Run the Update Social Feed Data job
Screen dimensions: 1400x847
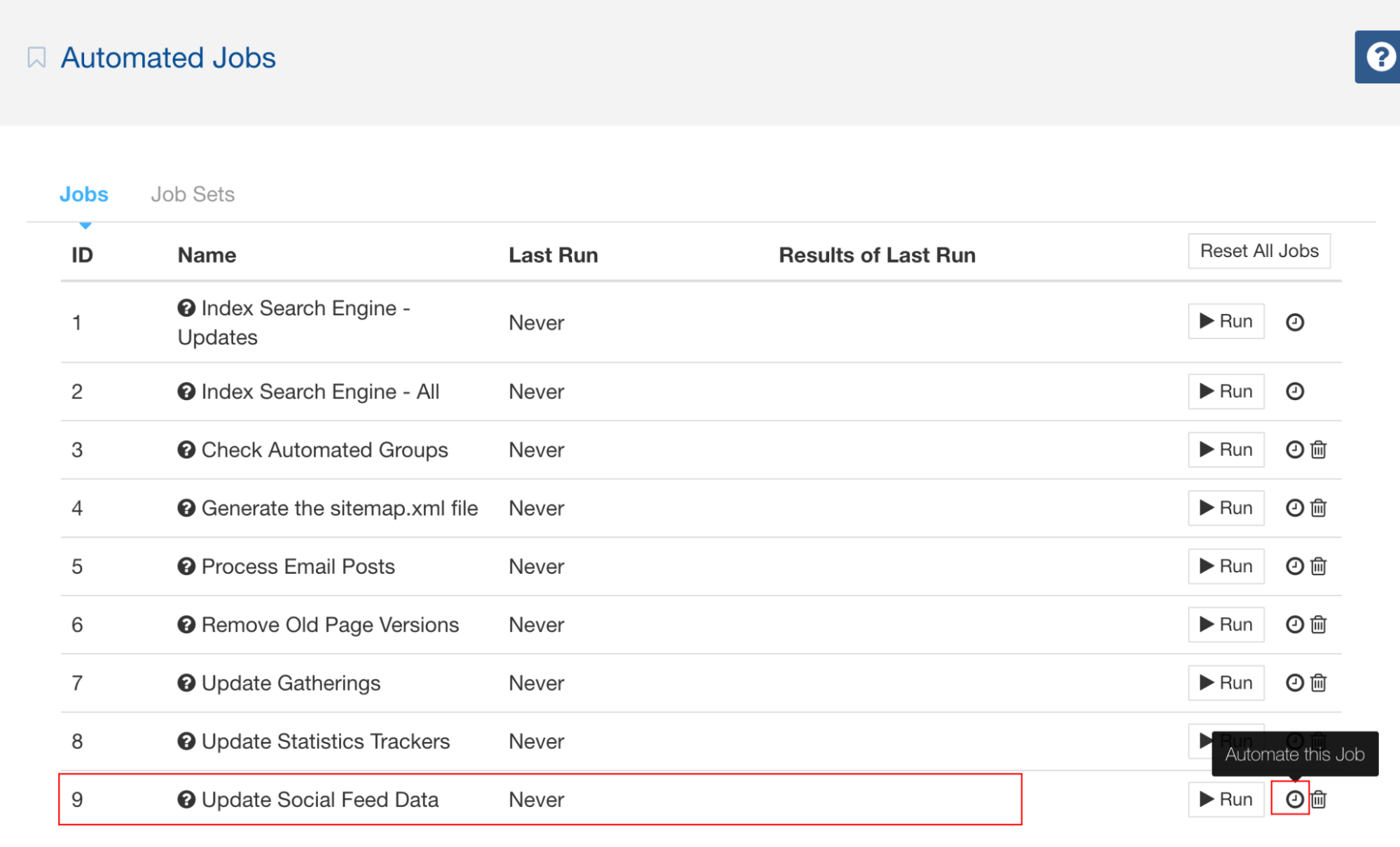(x=1226, y=799)
